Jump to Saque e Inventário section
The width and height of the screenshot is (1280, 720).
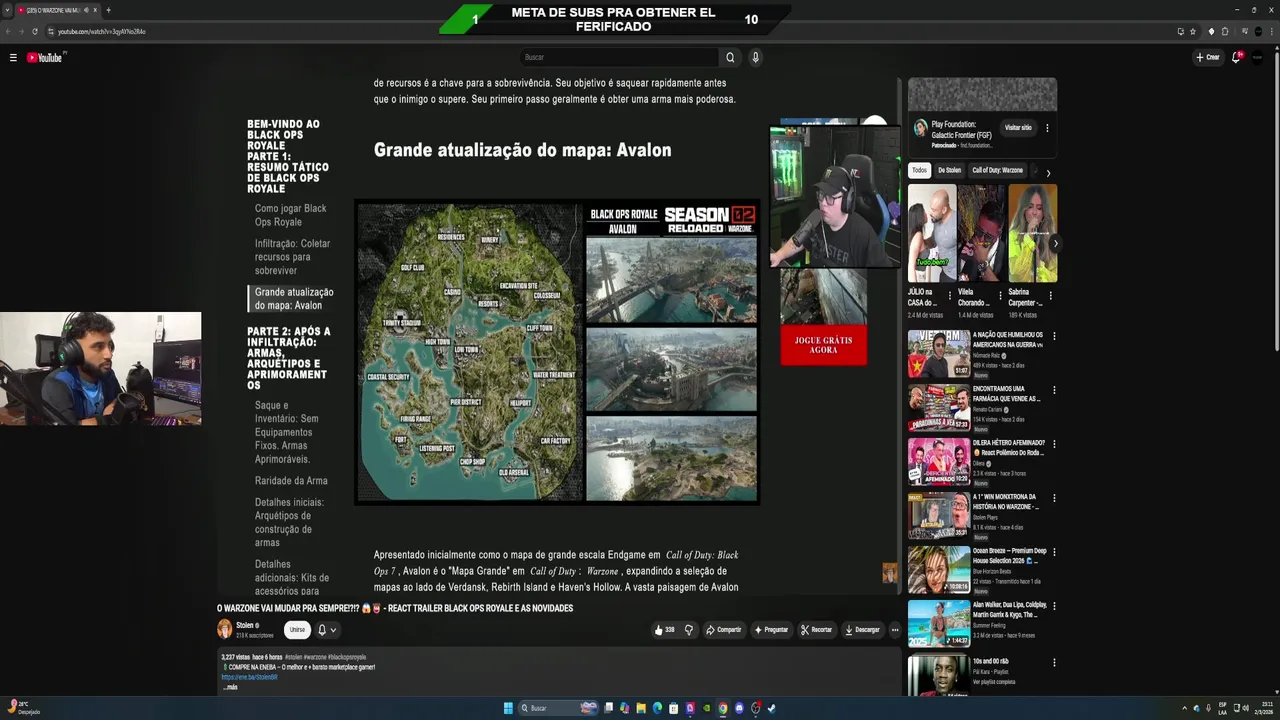(287, 432)
